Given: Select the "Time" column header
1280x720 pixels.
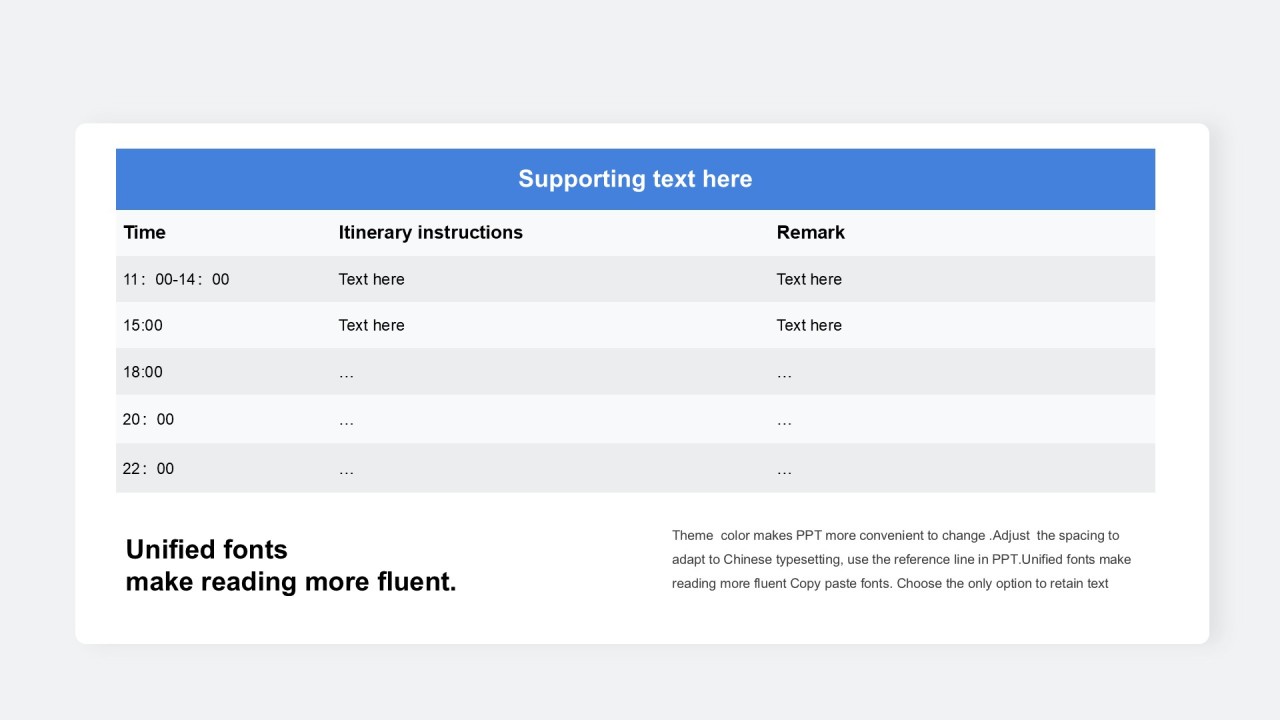Looking at the screenshot, I should (x=145, y=232).
